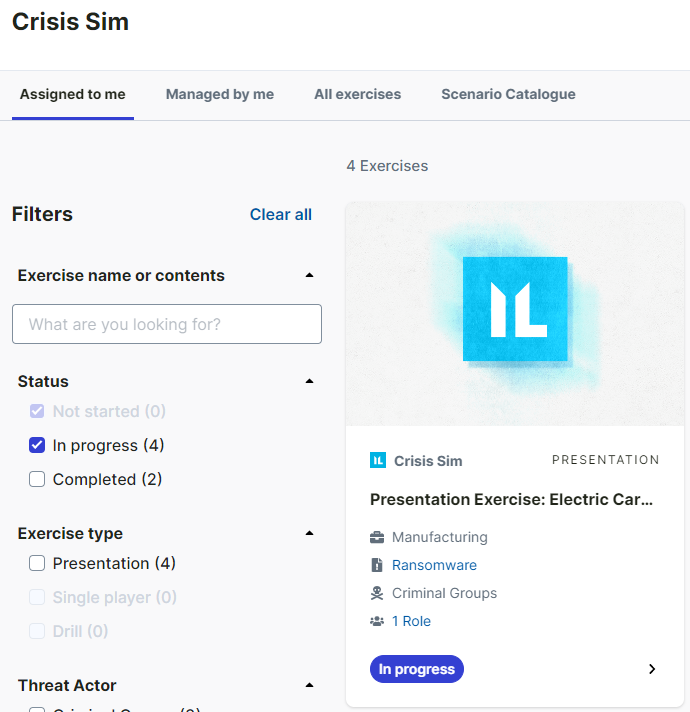This screenshot has height=712, width=690.
Task: Click the Crisis Sim logo icon on card
Action: (x=378, y=460)
